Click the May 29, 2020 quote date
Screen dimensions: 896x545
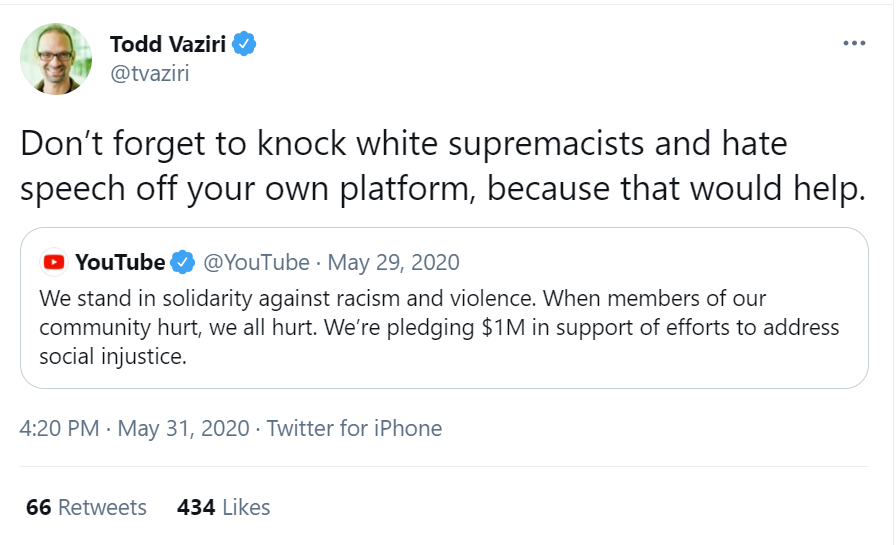pos(394,263)
